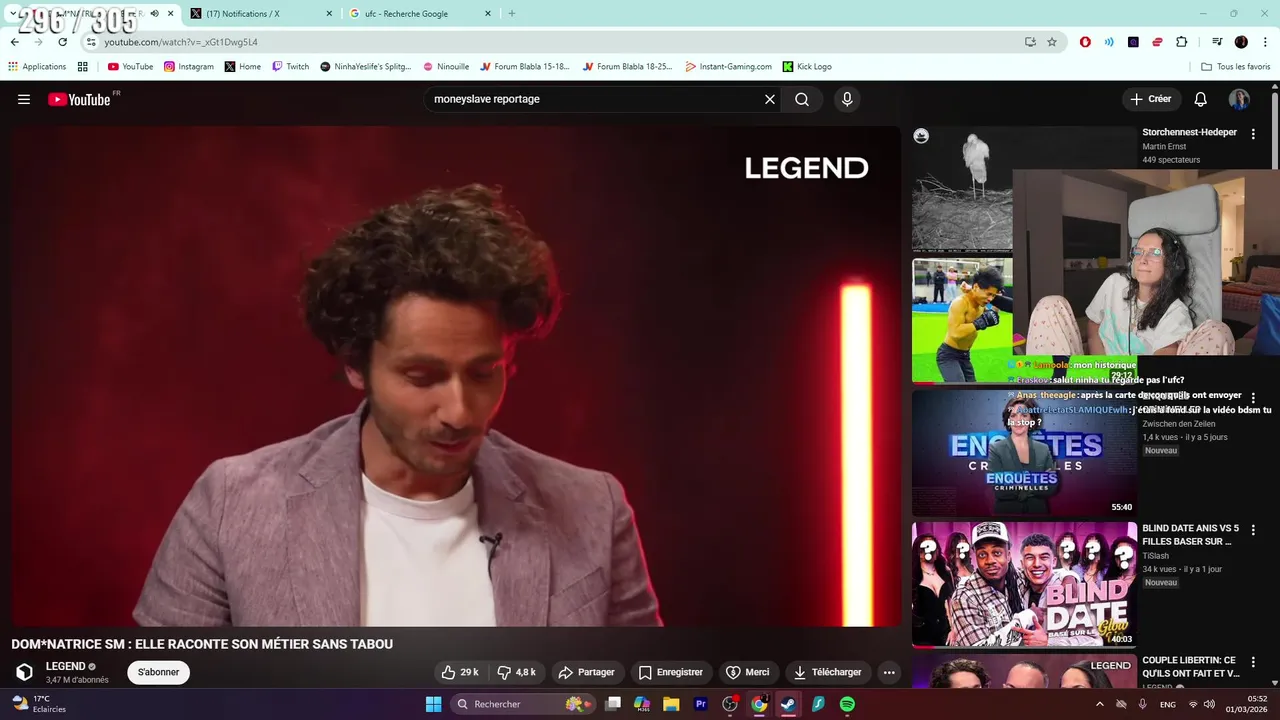Open the blue sound-waves extension icon
The width and height of the screenshot is (1280, 720).
coord(1109,42)
